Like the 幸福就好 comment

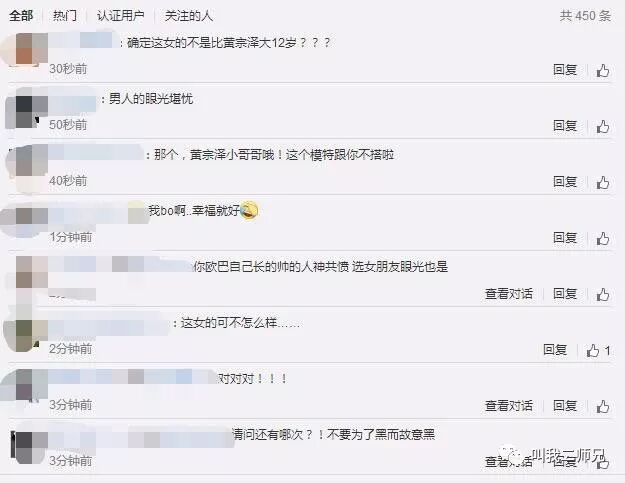(x=603, y=239)
